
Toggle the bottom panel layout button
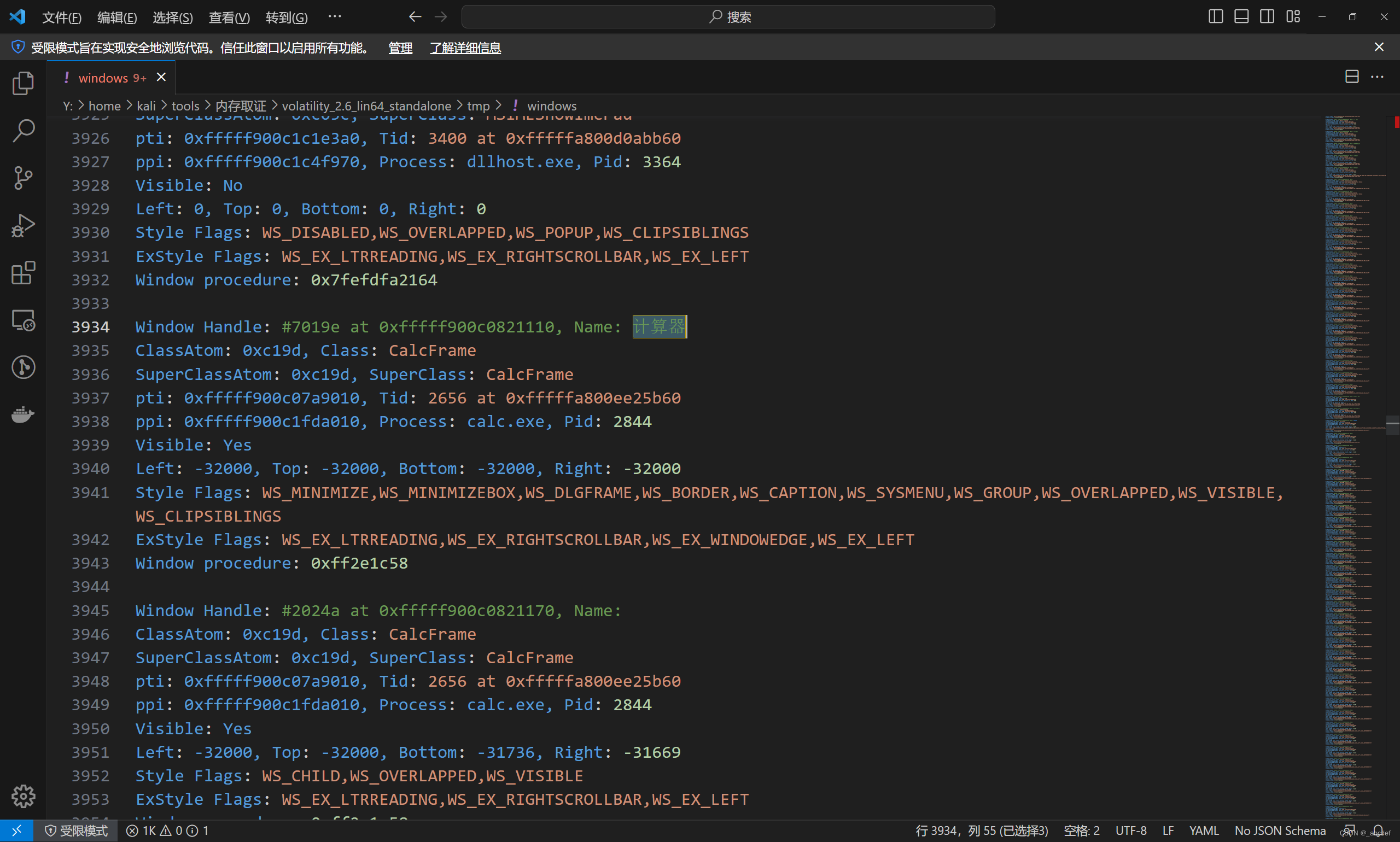pyautogui.click(x=1241, y=16)
